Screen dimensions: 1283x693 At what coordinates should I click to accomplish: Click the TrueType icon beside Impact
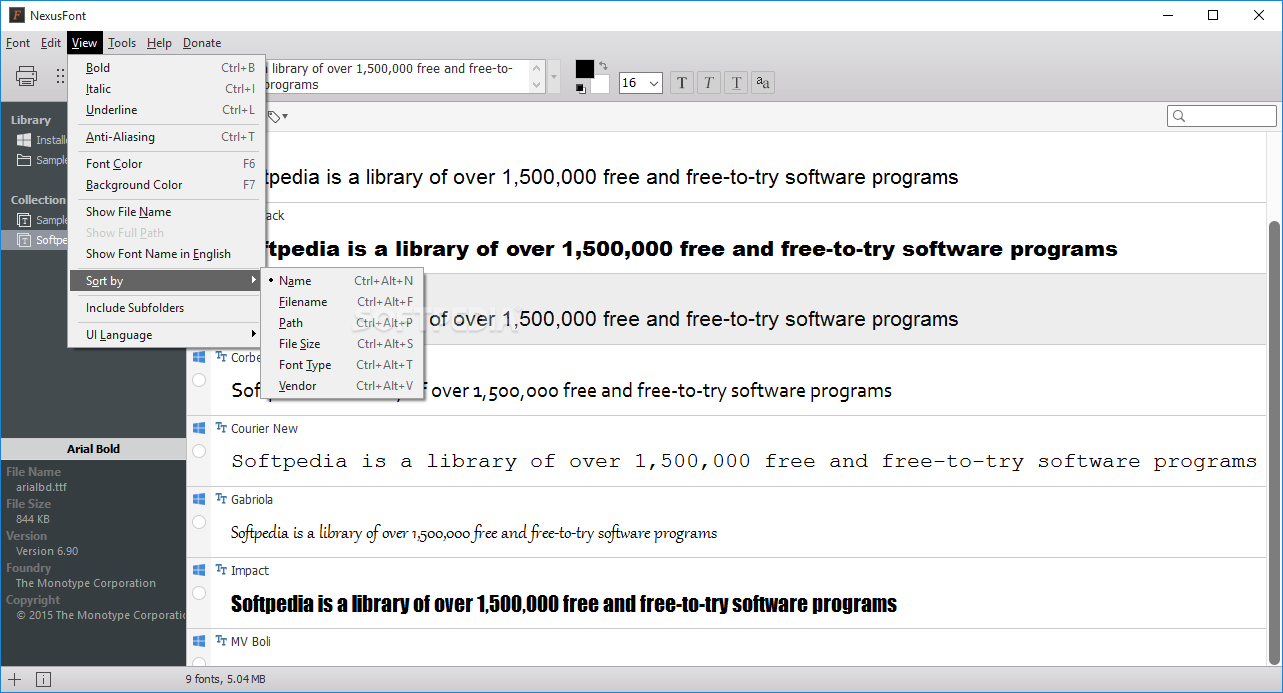click(221, 570)
